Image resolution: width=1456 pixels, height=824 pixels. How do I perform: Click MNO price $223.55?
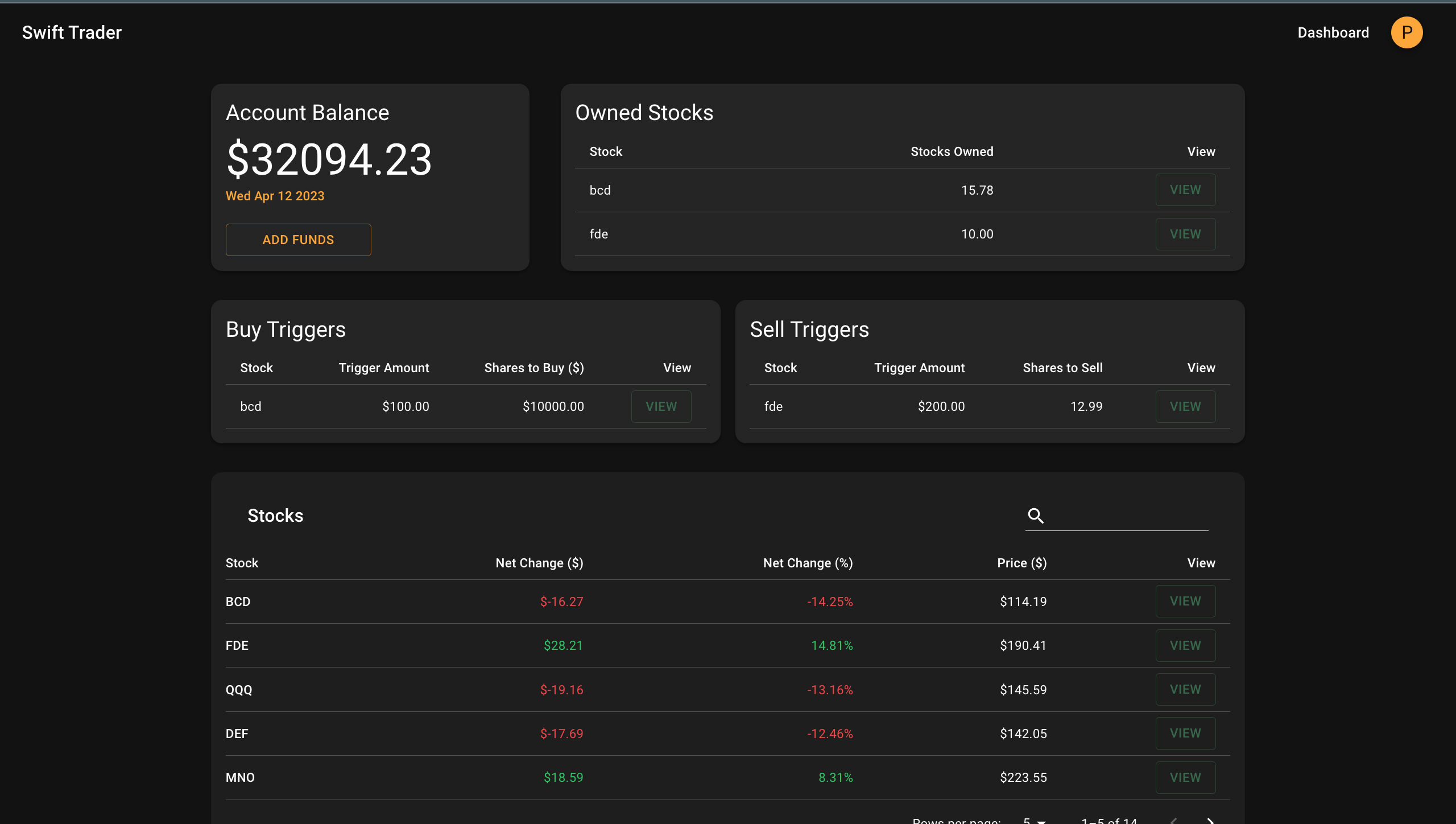point(1023,777)
